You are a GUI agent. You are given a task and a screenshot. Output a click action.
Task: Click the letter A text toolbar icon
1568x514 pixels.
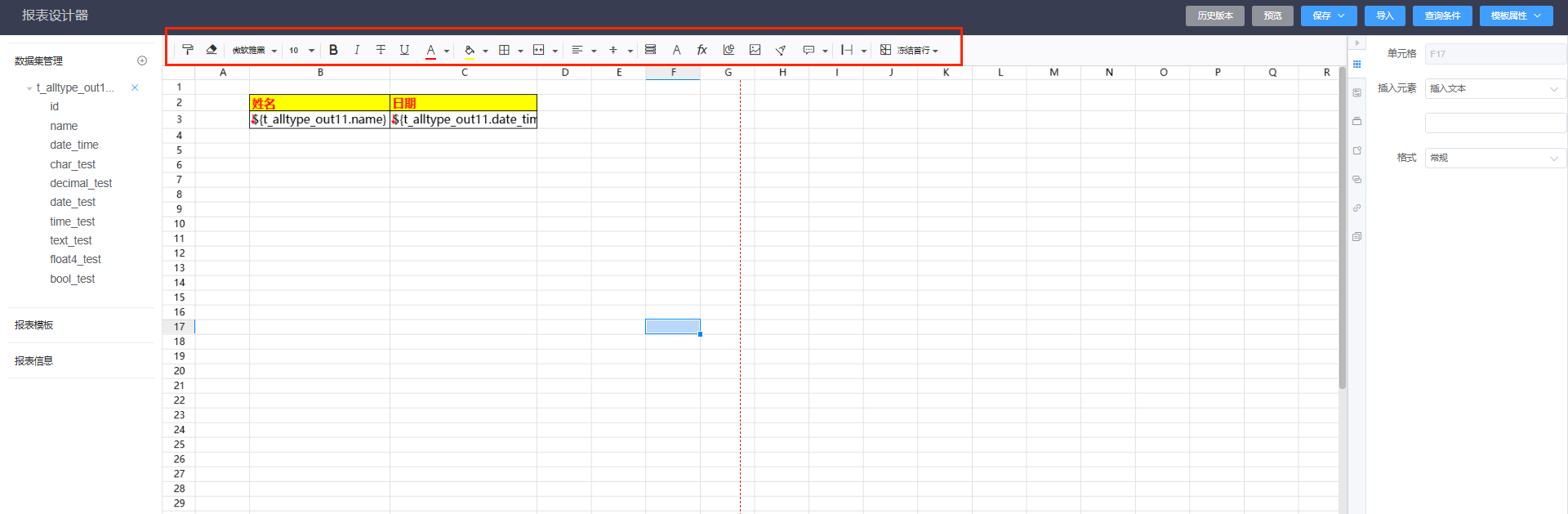676,50
